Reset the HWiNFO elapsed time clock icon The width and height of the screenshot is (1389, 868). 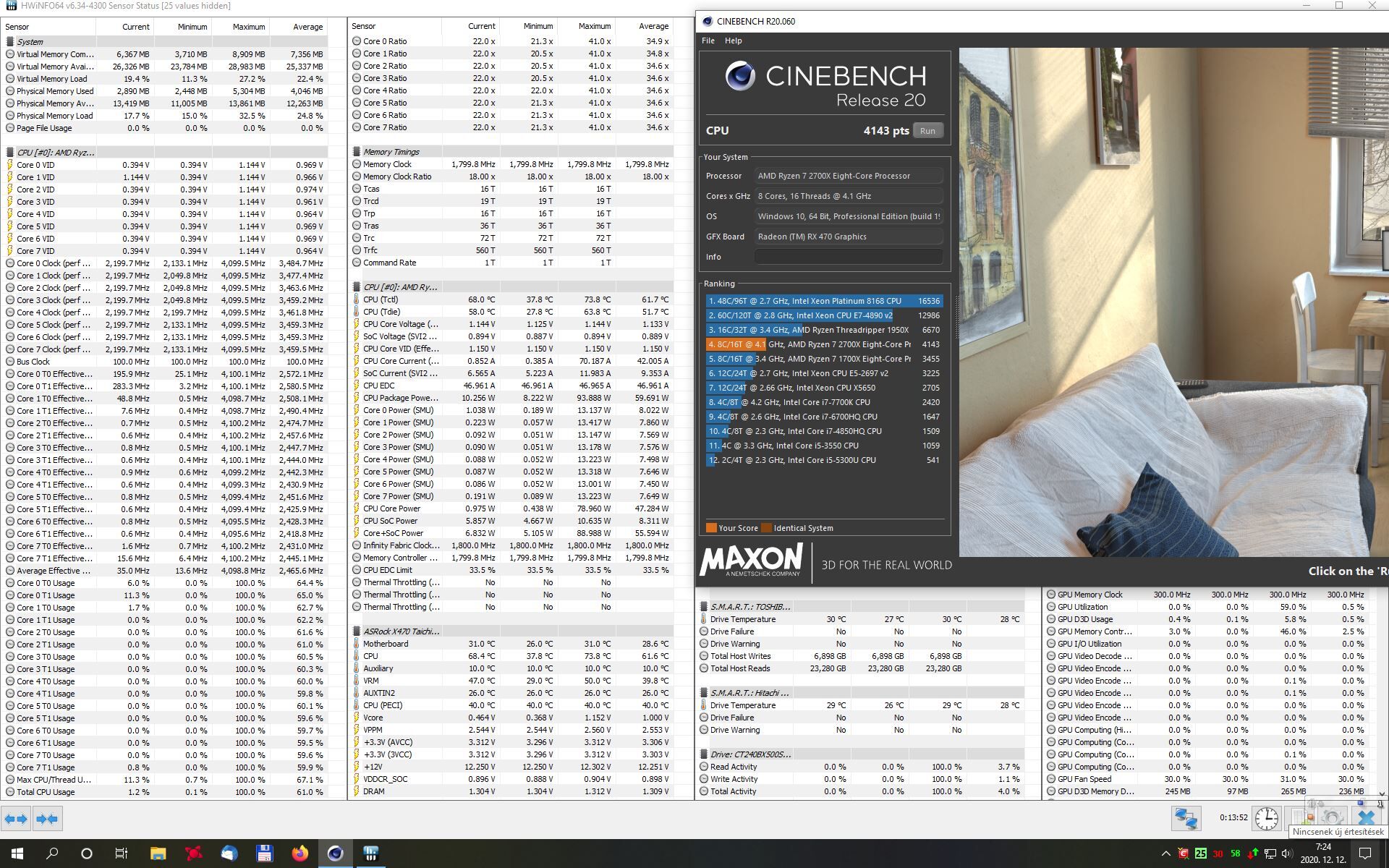1266,818
